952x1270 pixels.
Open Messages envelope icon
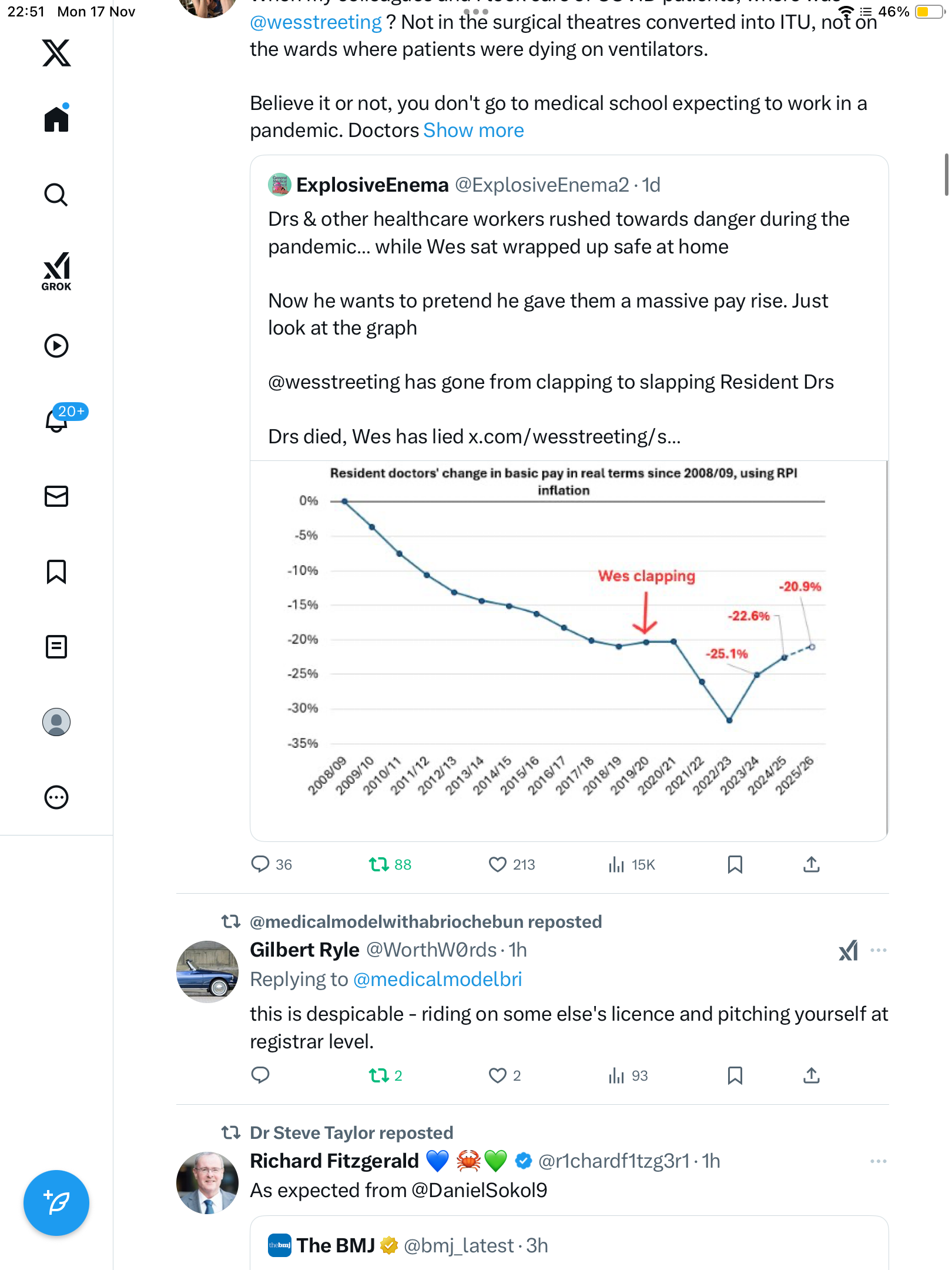point(56,496)
